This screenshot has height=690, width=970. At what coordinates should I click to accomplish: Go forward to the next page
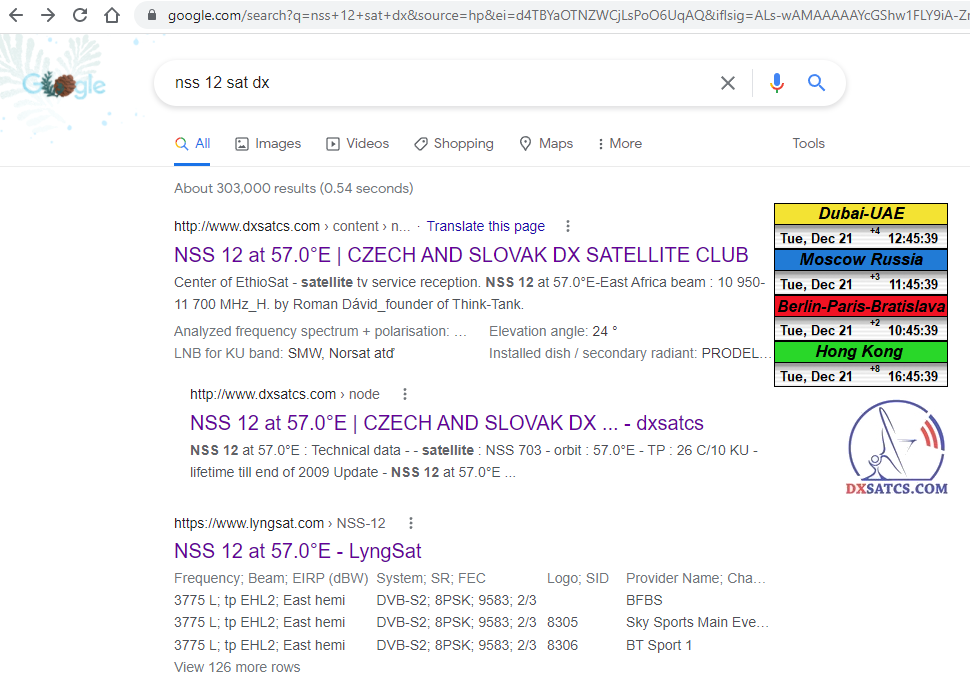(x=48, y=15)
